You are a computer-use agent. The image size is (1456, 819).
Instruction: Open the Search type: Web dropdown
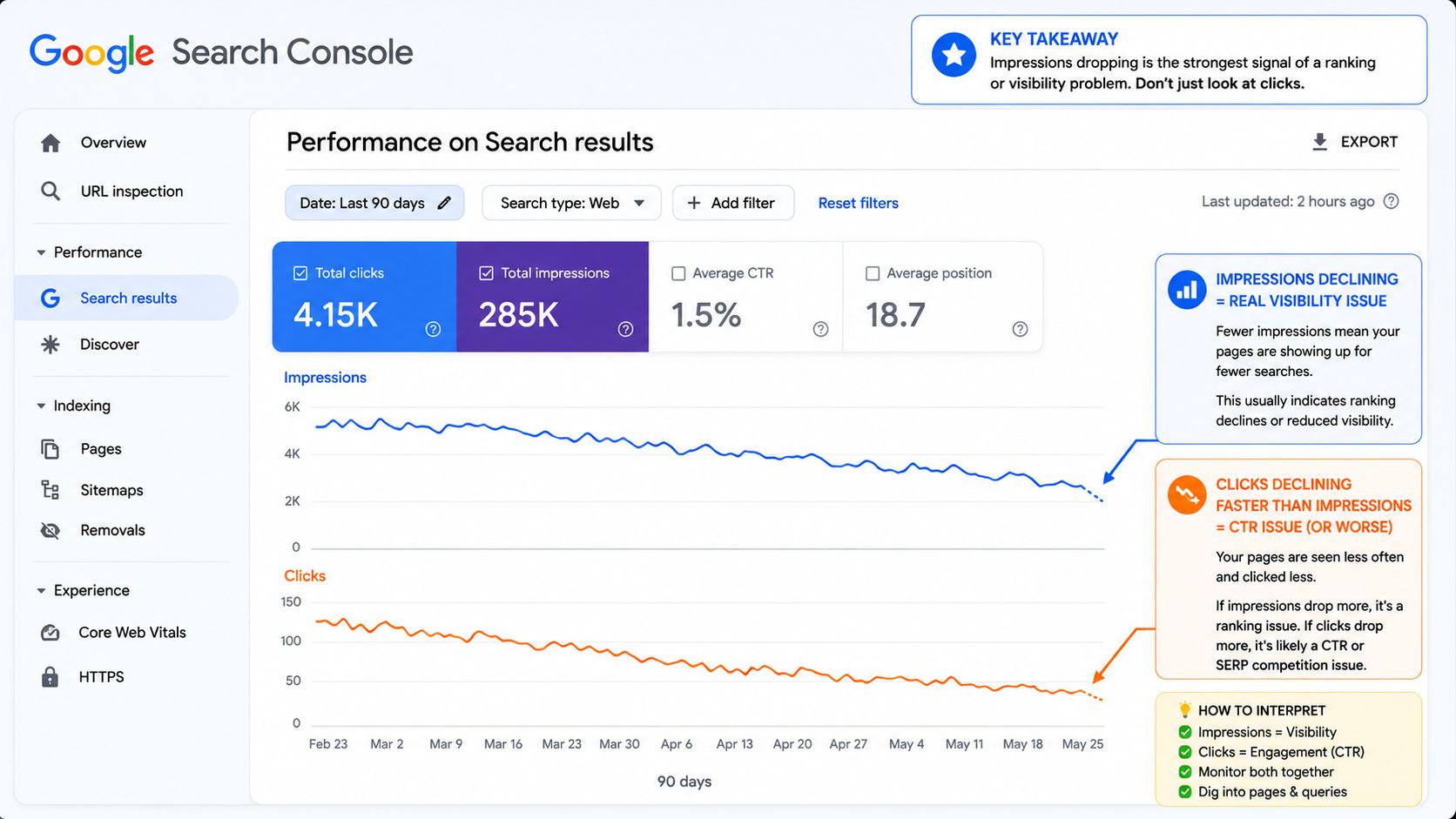(x=571, y=203)
